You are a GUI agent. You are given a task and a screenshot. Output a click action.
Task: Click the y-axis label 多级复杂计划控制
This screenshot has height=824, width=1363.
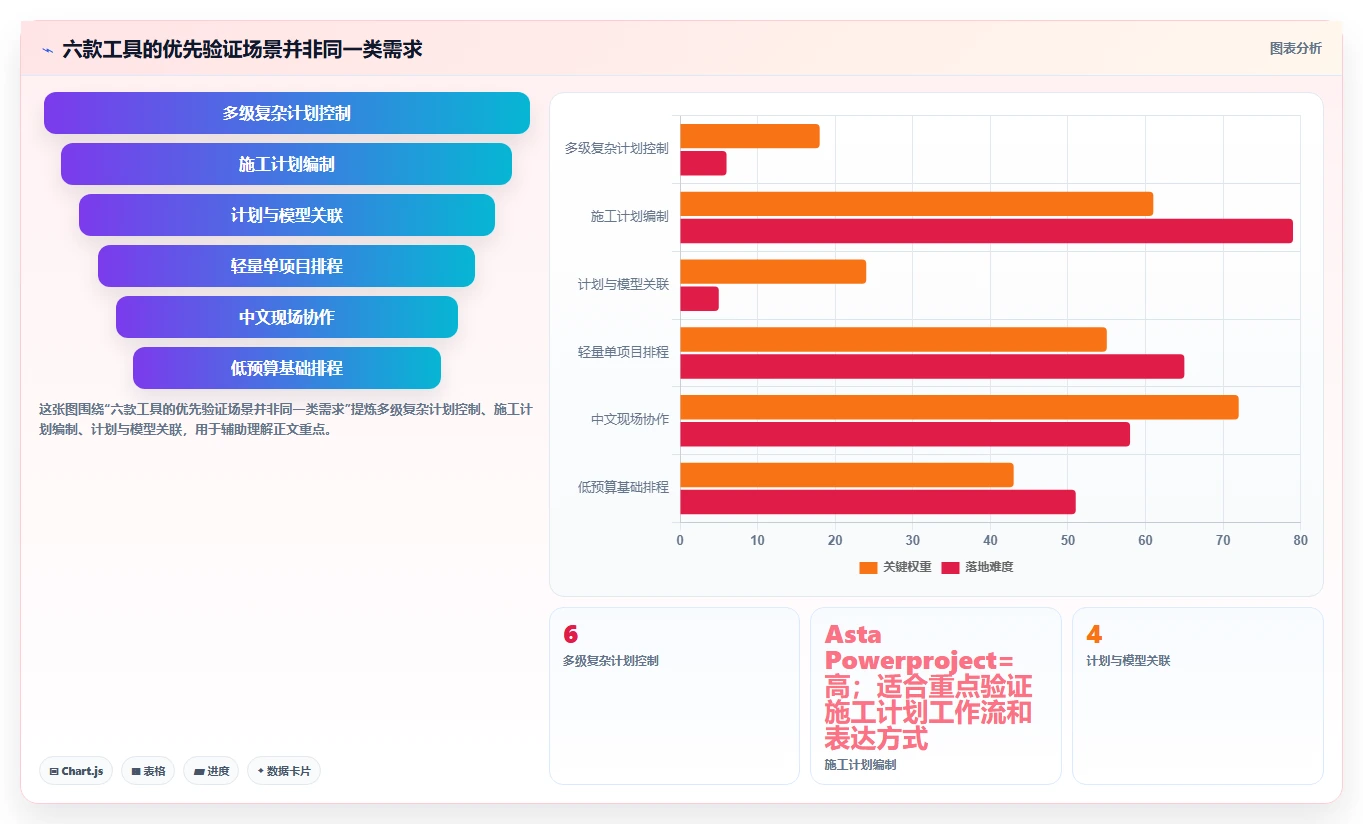tap(616, 148)
